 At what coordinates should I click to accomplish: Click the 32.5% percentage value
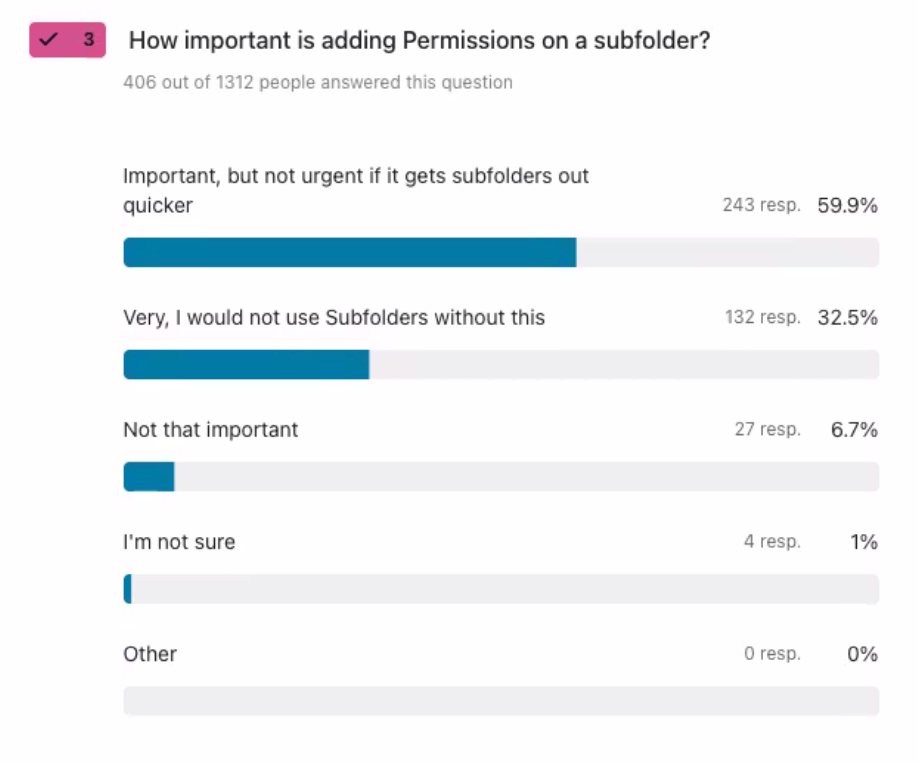coord(847,317)
